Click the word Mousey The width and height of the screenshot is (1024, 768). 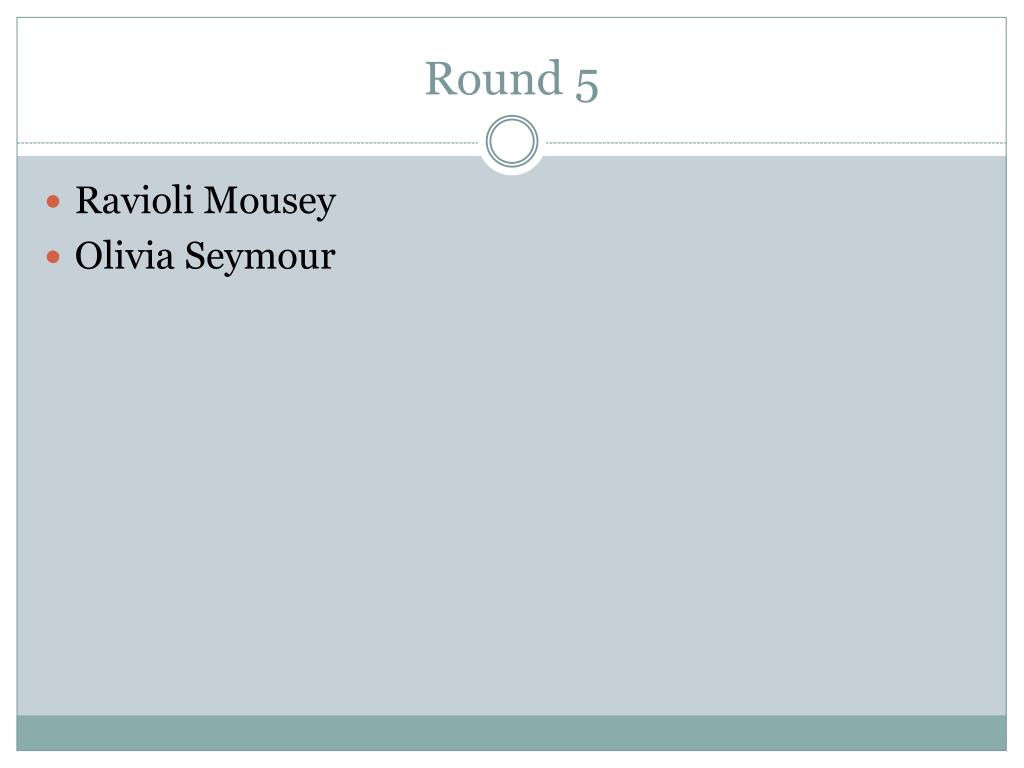270,202
